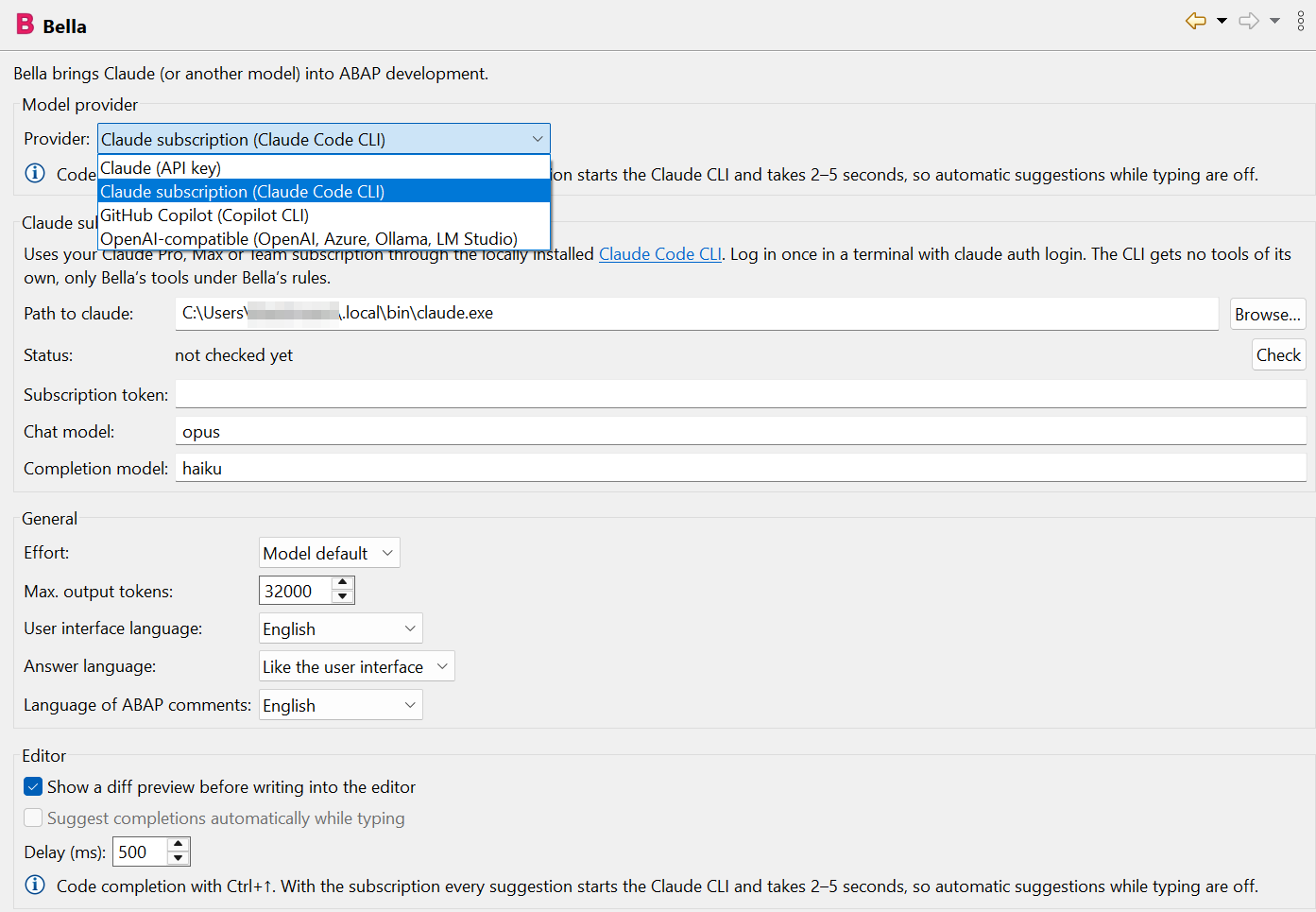This screenshot has height=912, width=1316.
Task: Open the User interface language dropdown
Action: pyautogui.click(x=341, y=628)
